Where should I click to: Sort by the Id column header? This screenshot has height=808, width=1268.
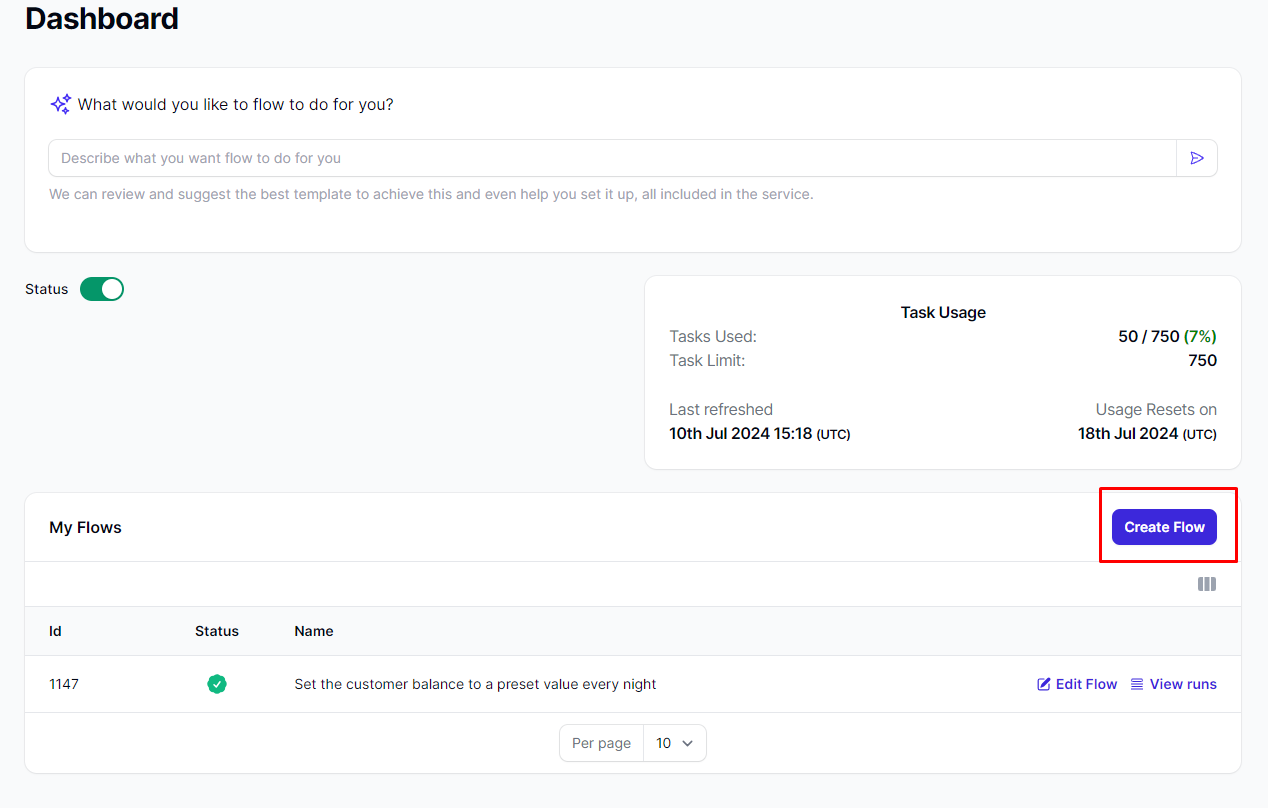[x=55, y=631]
